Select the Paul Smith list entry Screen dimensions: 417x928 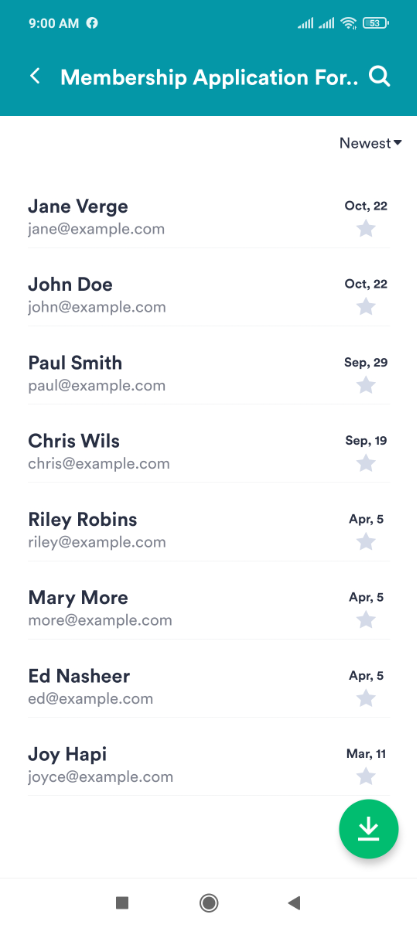coord(208,373)
